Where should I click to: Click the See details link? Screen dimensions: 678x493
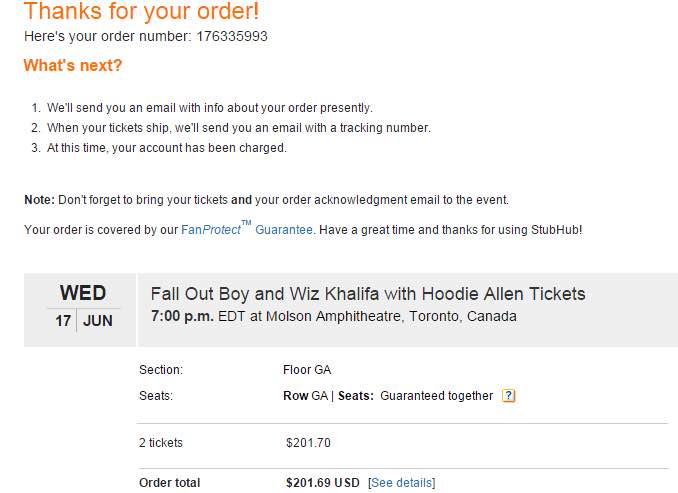coord(401,483)
